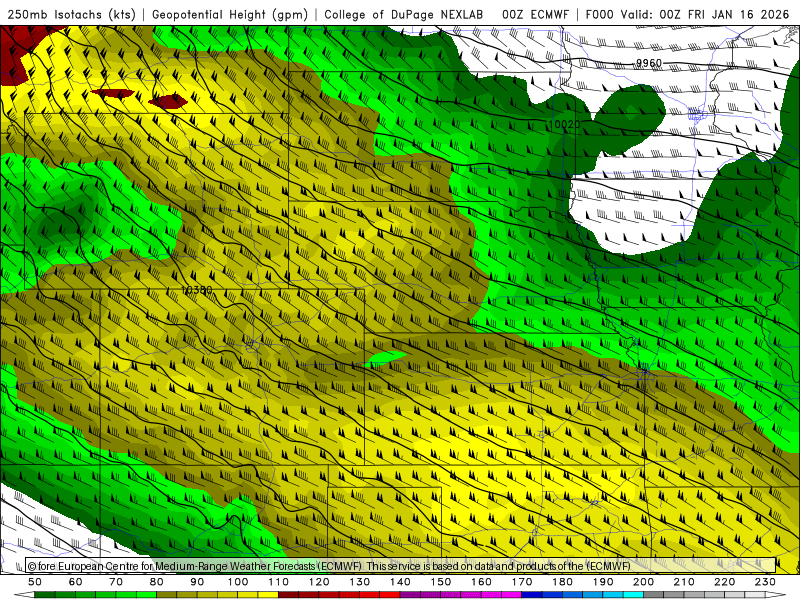
Task: Click the 210 value on the color scale
Action: (x=684, y=582)
